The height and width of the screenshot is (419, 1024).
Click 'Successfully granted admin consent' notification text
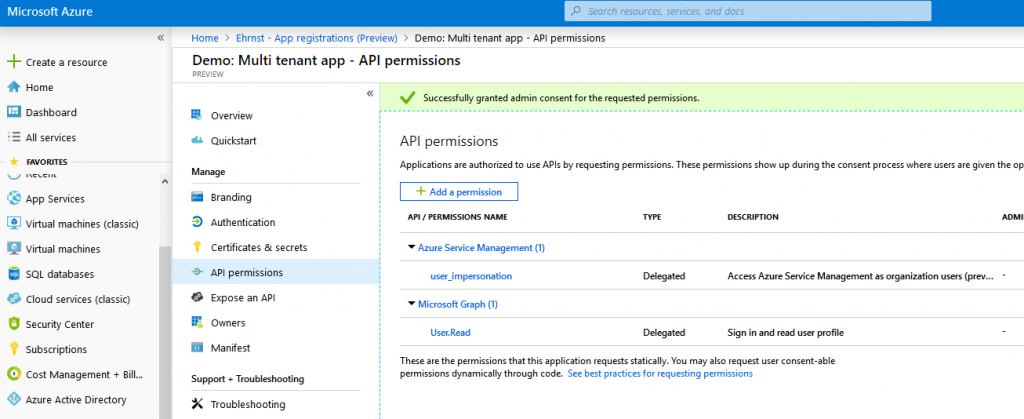point(561,98)
